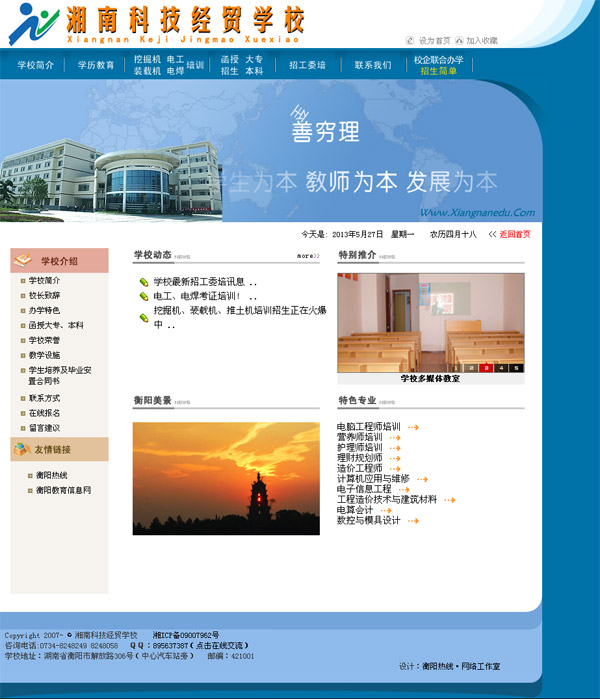The width and height of the screenshot is (600, 699).
Task: Open the 学校简介 navigation menu item
Action: coord(35,65)
